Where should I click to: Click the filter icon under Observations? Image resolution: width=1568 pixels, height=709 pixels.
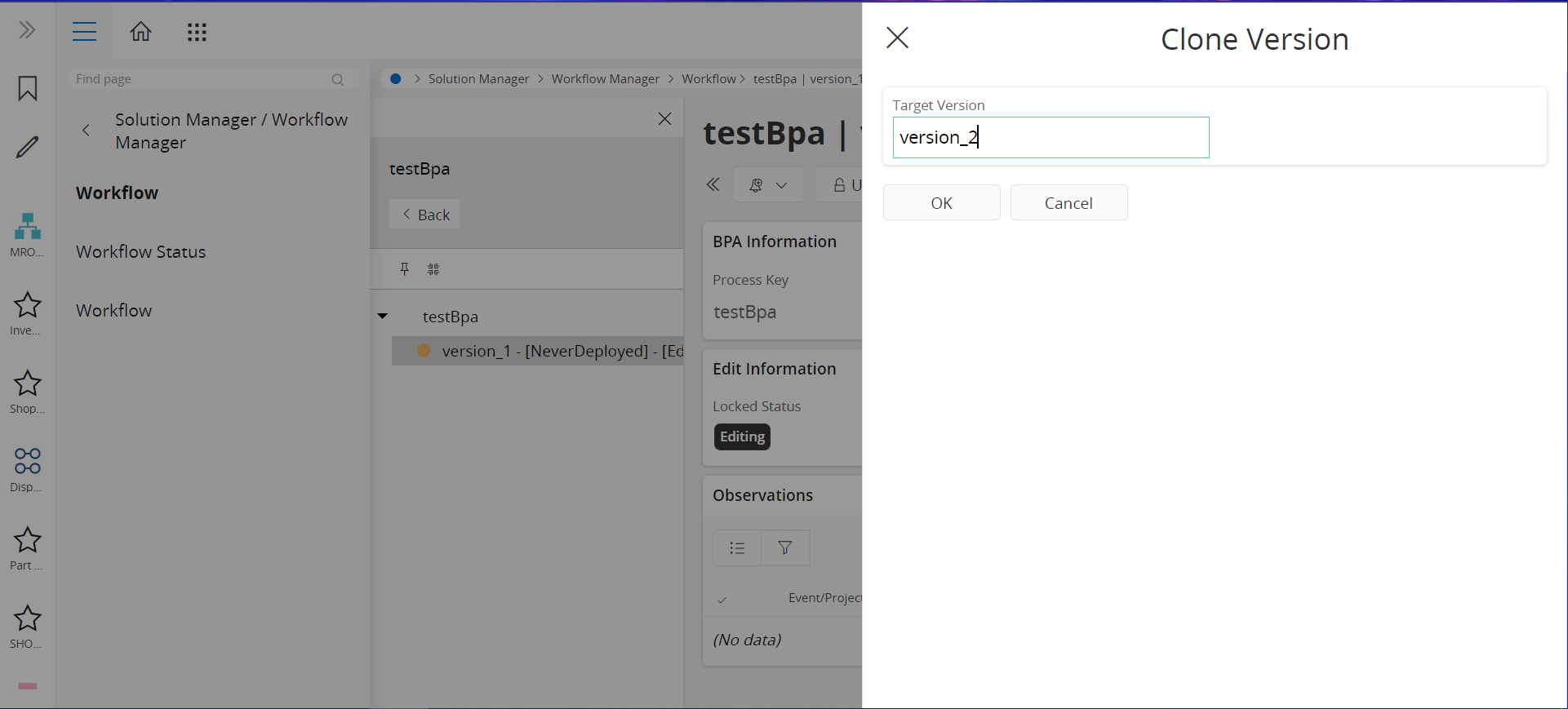click(x=784, y=548)
